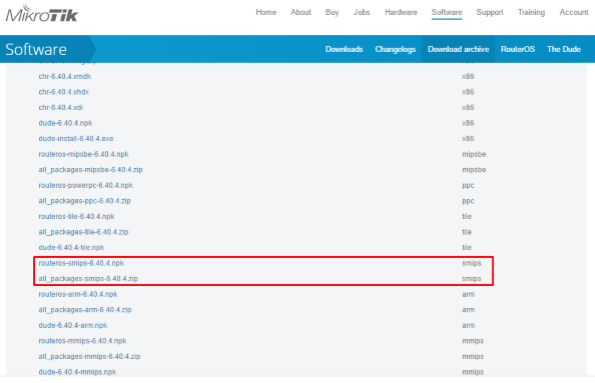
Task: Download routeros-powerpc-6.40.4.npk
Action: coord(86,185)
